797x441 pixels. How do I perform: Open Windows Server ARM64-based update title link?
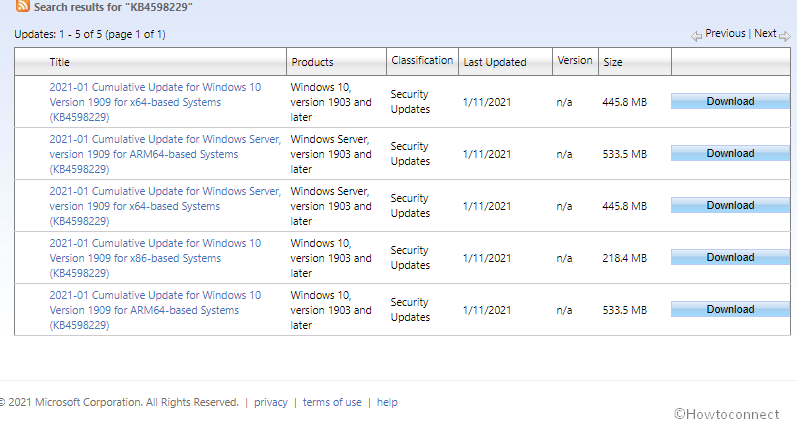coord(164,154)
